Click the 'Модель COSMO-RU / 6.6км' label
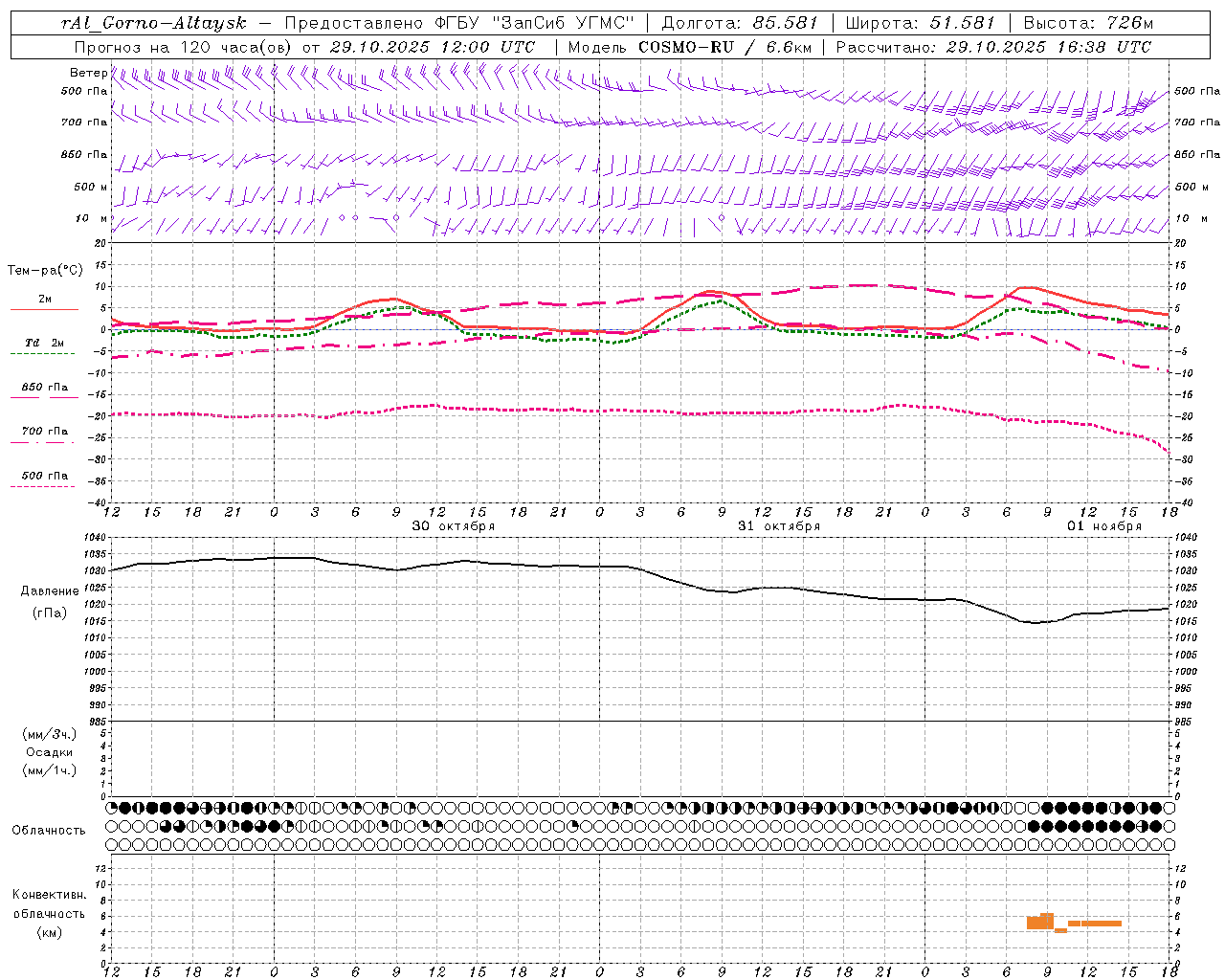The width and height of the screenshot is (1225, 980). coord(690,47)
